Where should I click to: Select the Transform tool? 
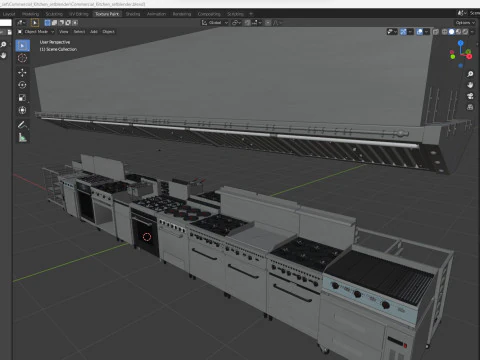click(22, 110)
